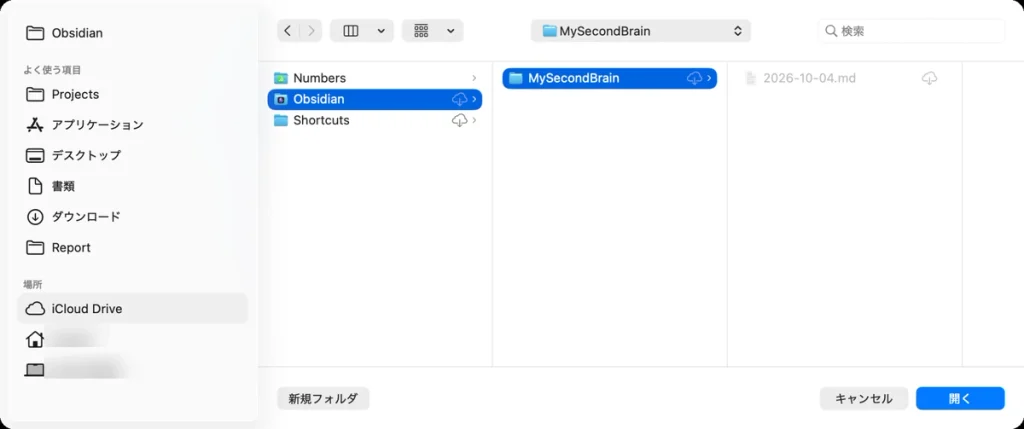Expand the Obsidian folder chevron
Viewport: 1024px width, 429px height.
[474, 99]
